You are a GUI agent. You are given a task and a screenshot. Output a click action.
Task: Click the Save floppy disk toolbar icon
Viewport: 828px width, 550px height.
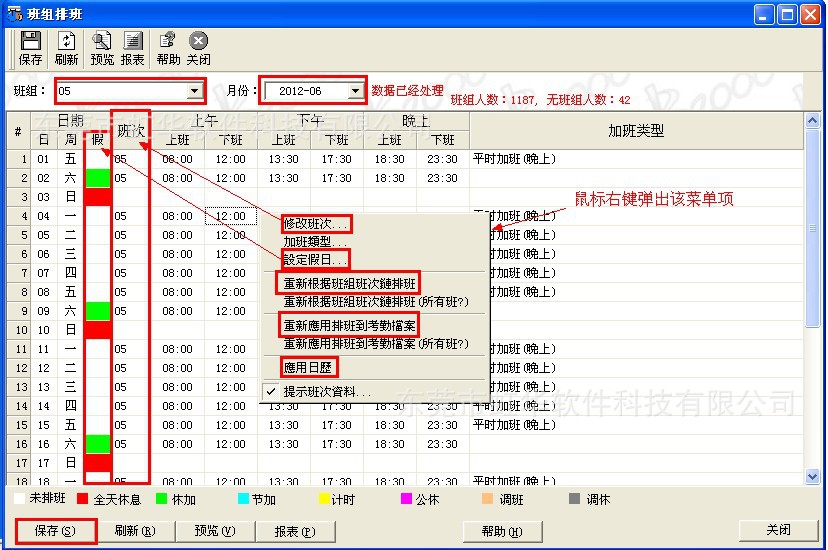point(30,41)
